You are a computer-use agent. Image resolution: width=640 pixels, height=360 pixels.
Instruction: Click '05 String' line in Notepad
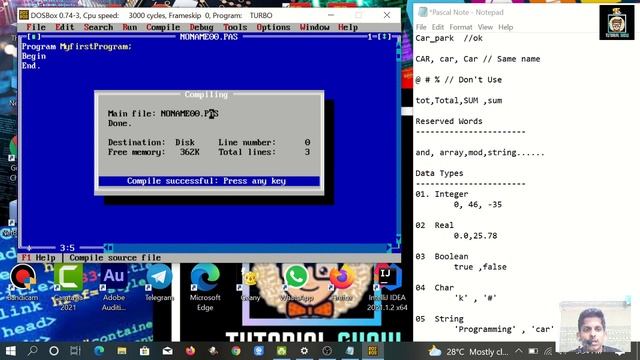tap(439, 318)
